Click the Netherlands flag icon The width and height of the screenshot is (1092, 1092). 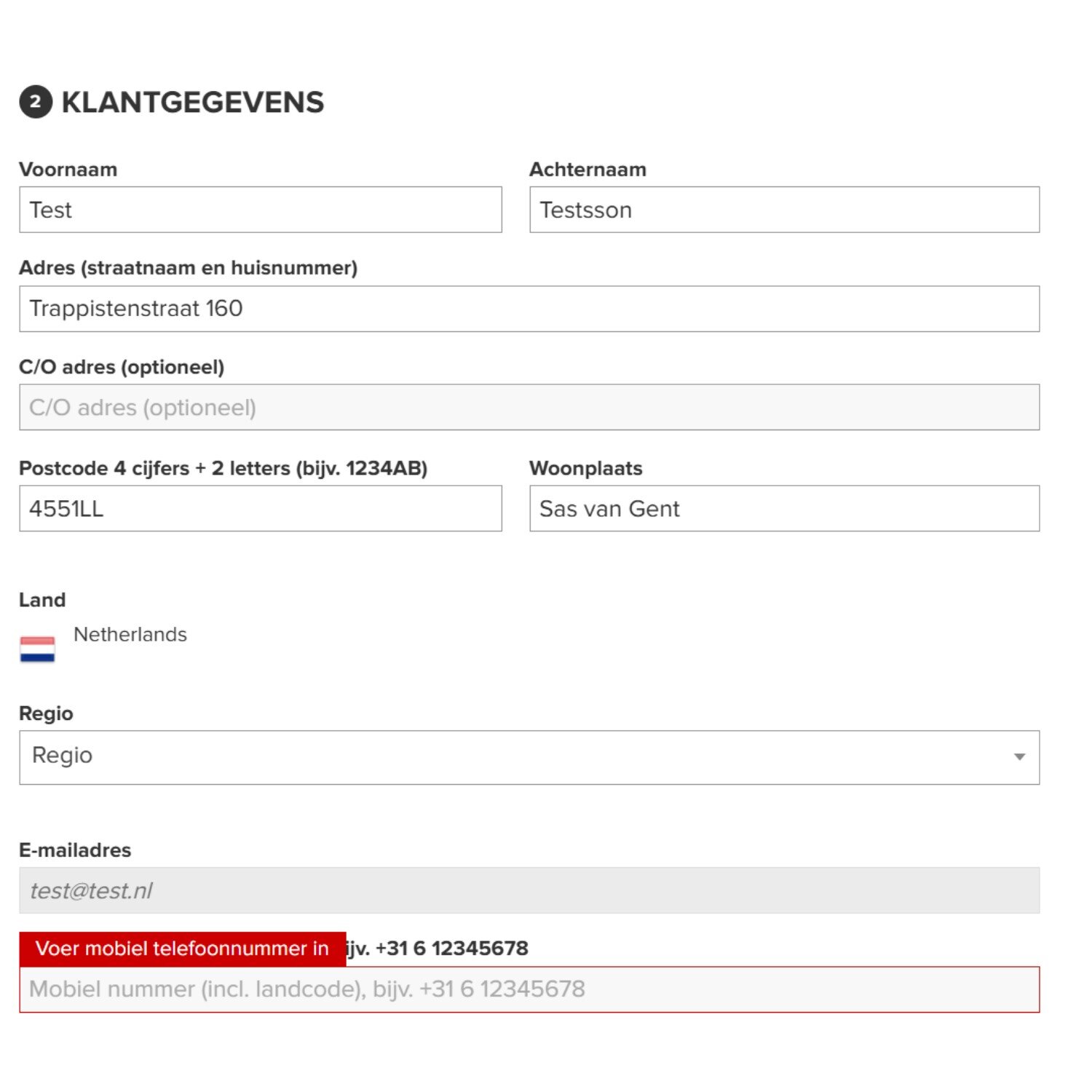(x=37, y=649)
